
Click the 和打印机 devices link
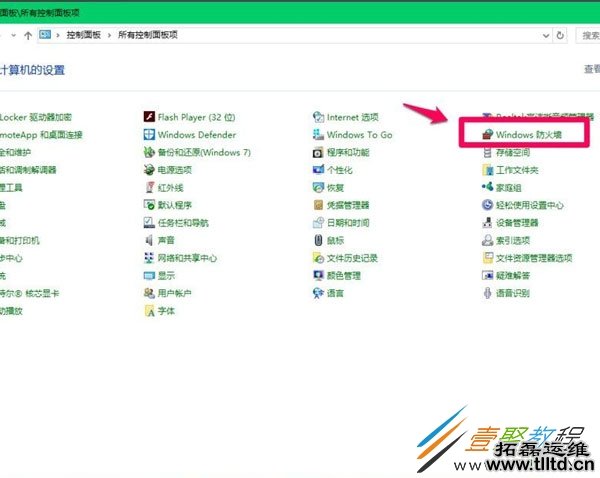20,240
